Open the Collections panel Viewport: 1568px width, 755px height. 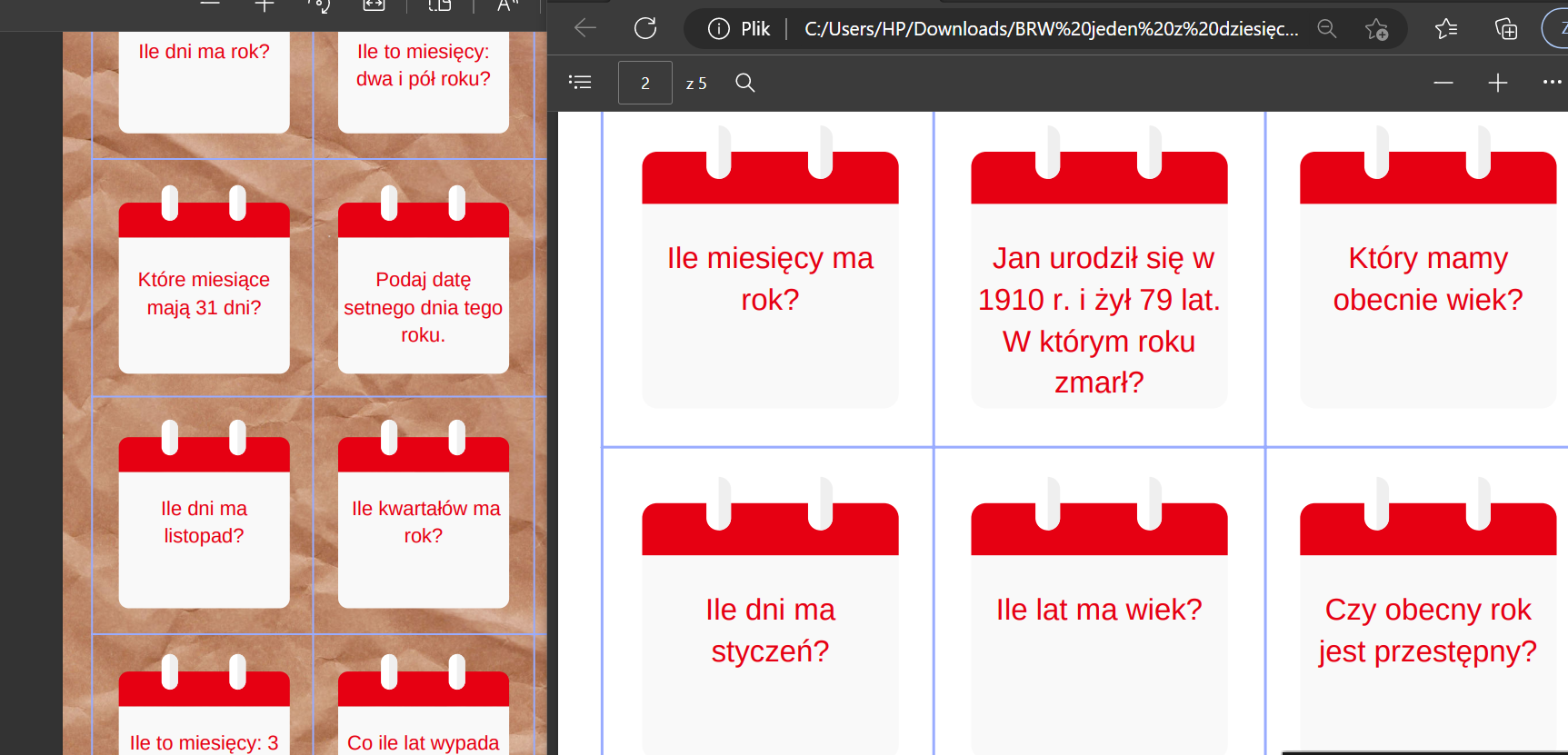[x=1505, y=29]
